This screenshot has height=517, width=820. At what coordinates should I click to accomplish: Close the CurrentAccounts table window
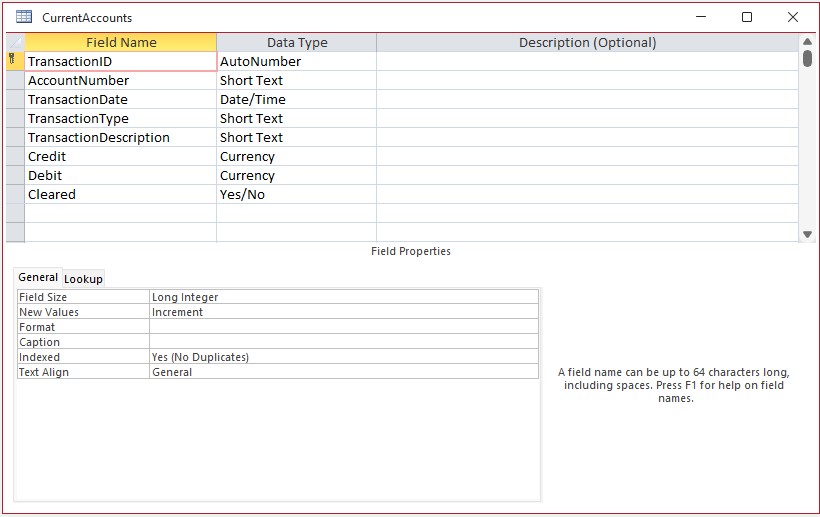tap(793, 17)
